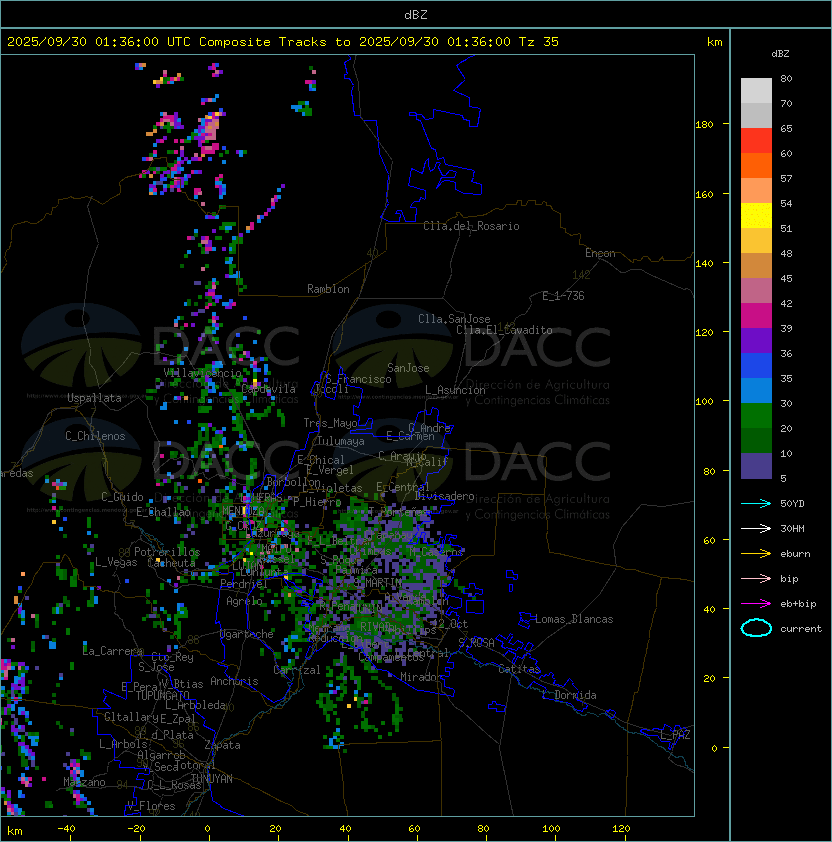The image size is (832, 842).
Task: Click the 'E_1-736' map label
Action: click(563, 296)
